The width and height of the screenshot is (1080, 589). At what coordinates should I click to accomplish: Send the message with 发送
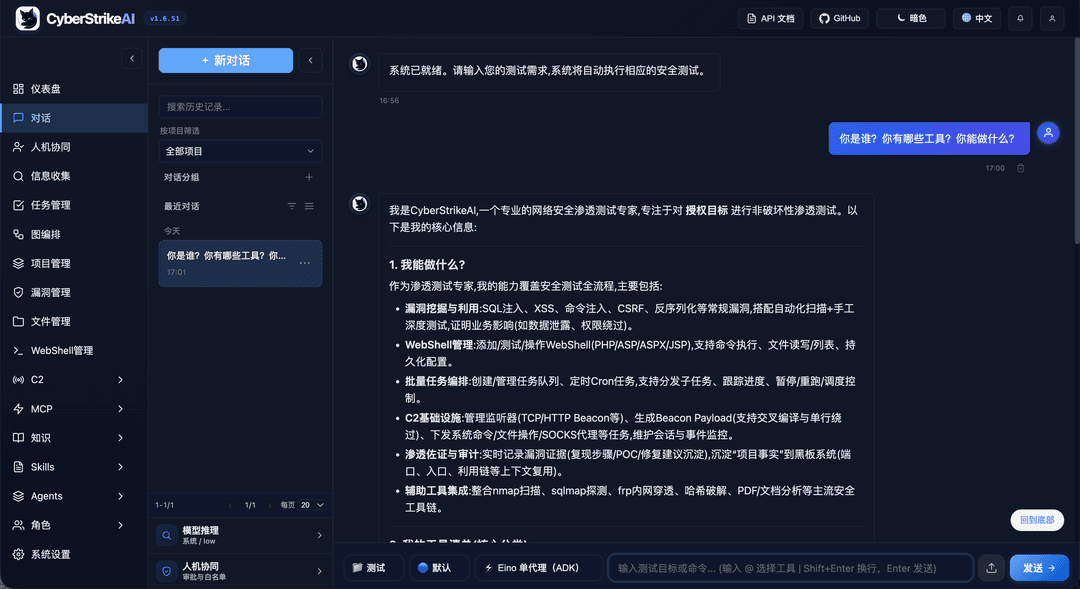(1039, 568)
